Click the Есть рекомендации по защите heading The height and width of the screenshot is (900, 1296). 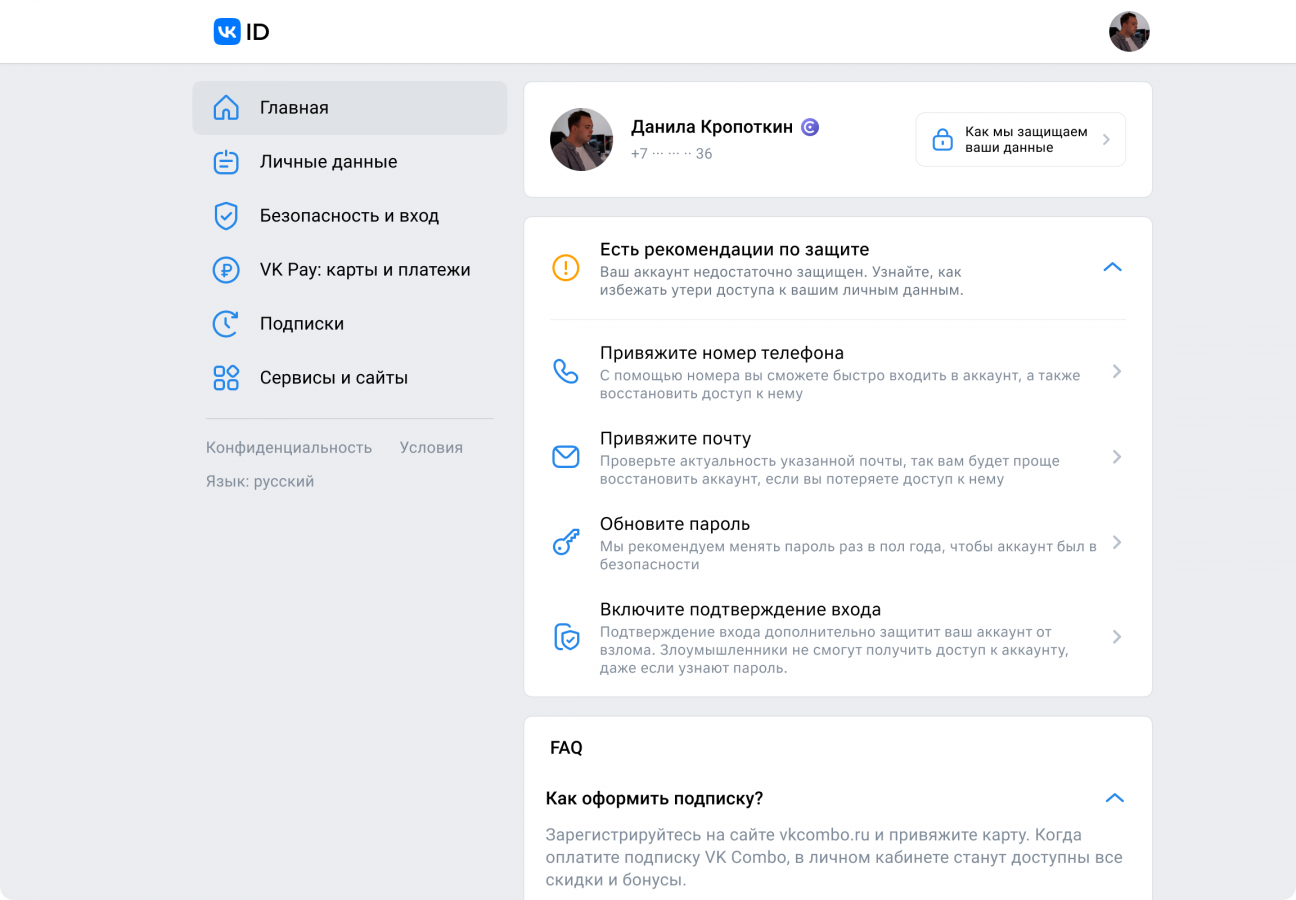[x=734, y=249]
